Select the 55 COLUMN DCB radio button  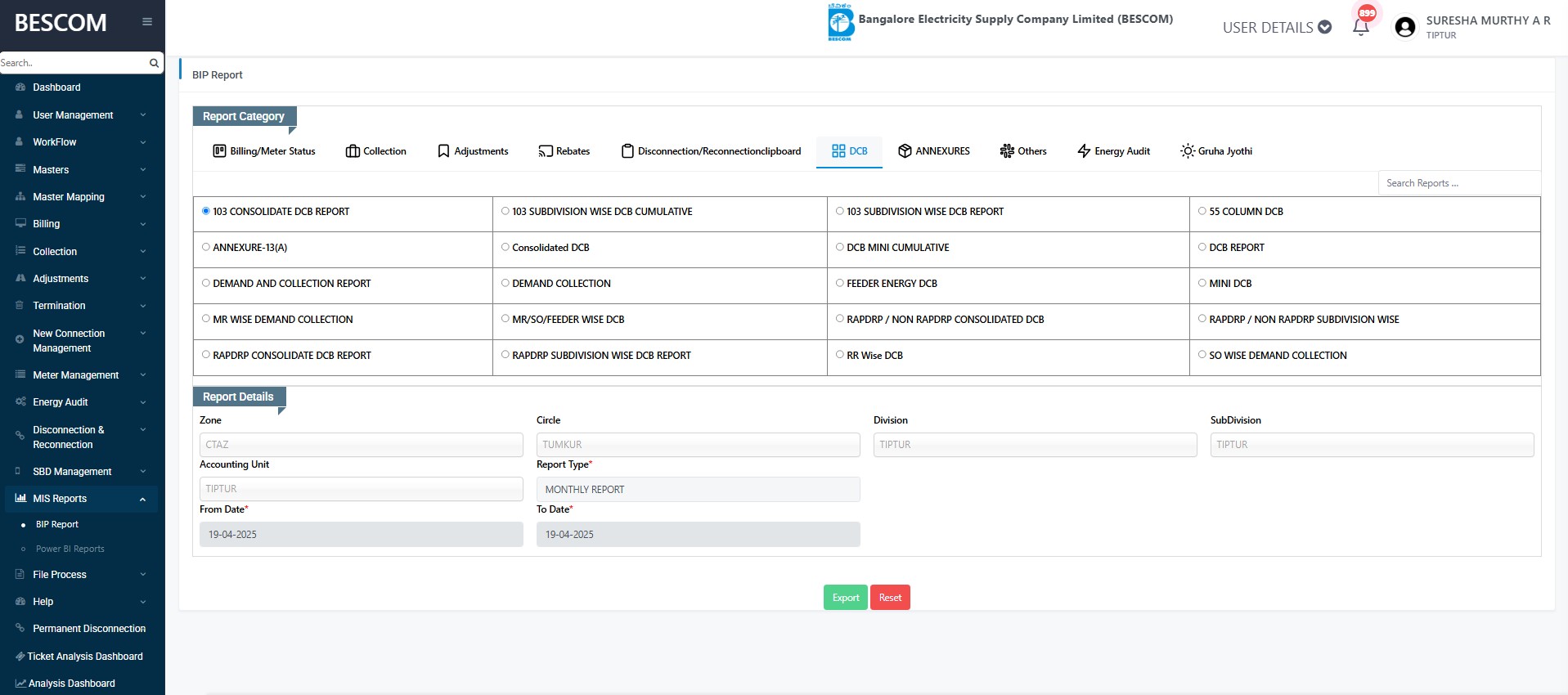click(x=1202, y=211)
